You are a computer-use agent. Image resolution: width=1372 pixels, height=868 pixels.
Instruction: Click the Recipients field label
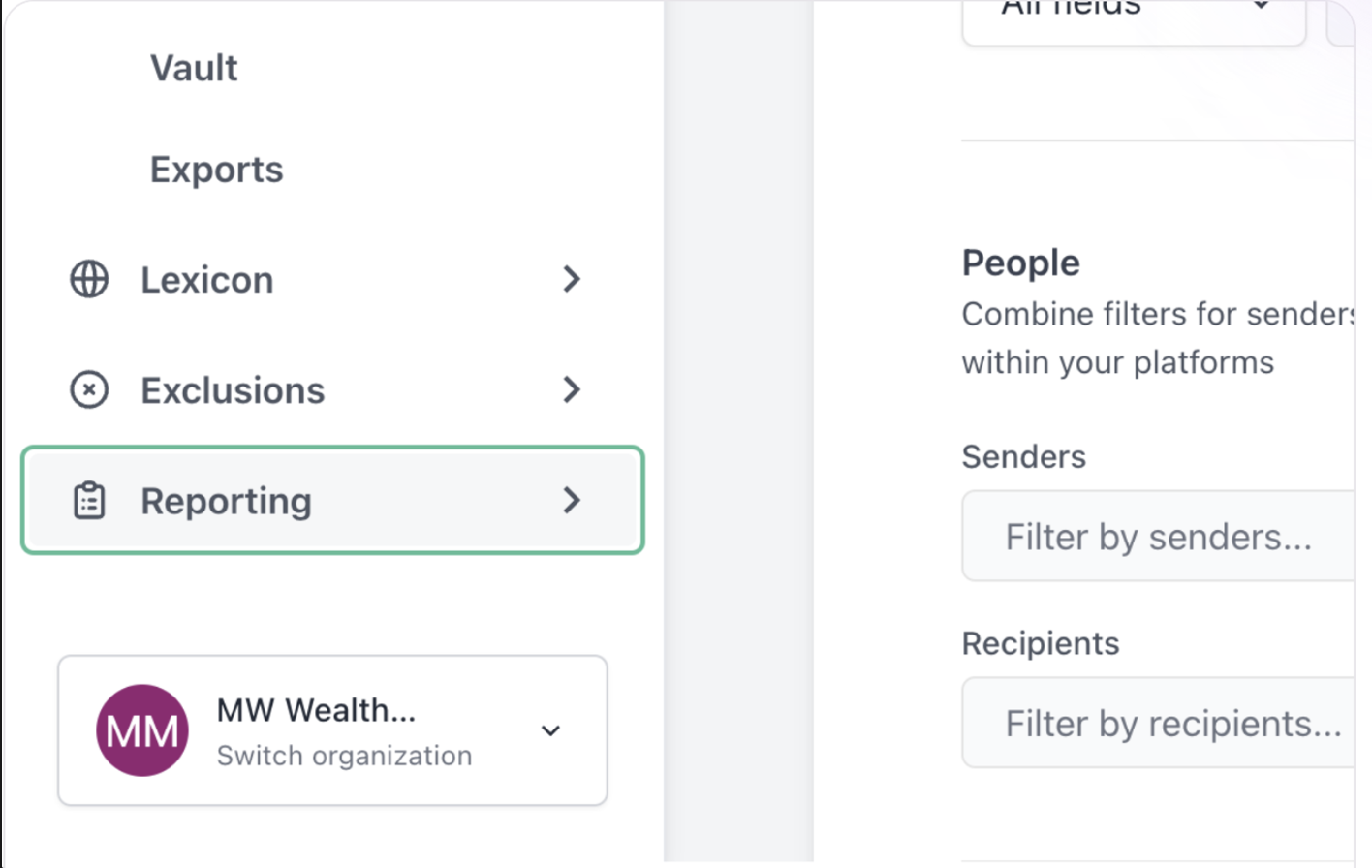[x=1041, y=643]
